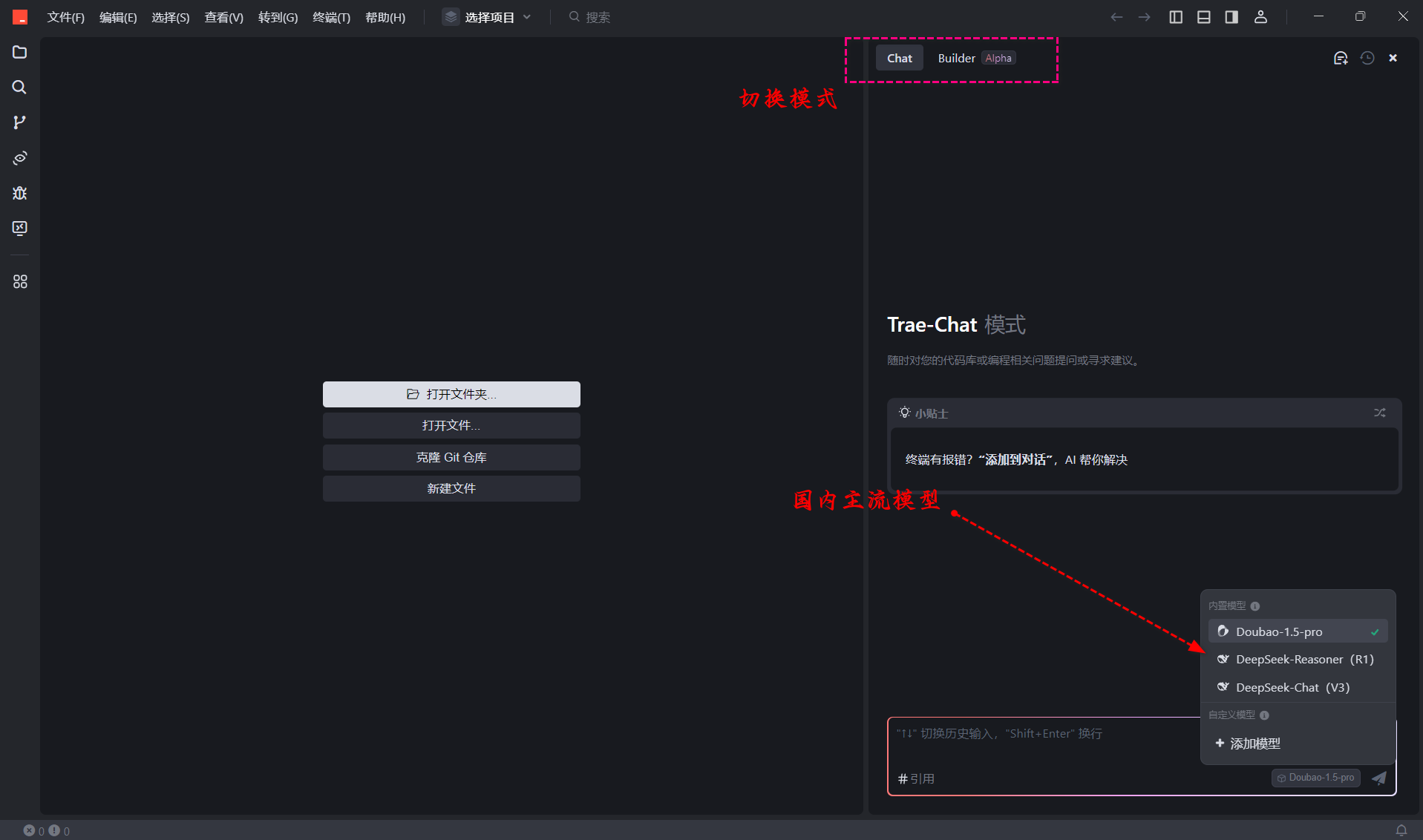Click the Trae-Chat 模式 heading
This screenshot has width=1423, height=840.
(957, 325)
